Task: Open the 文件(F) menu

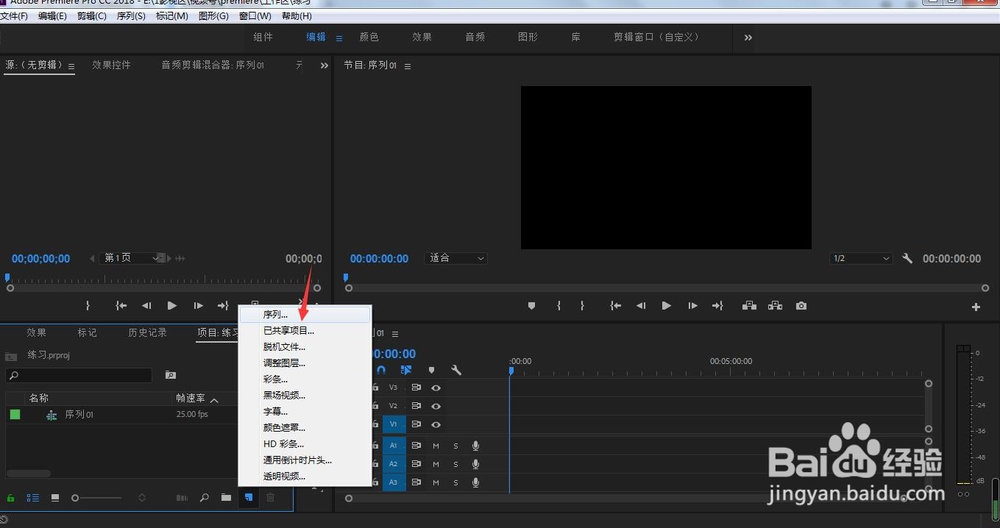Action: (x=13, y=16)
